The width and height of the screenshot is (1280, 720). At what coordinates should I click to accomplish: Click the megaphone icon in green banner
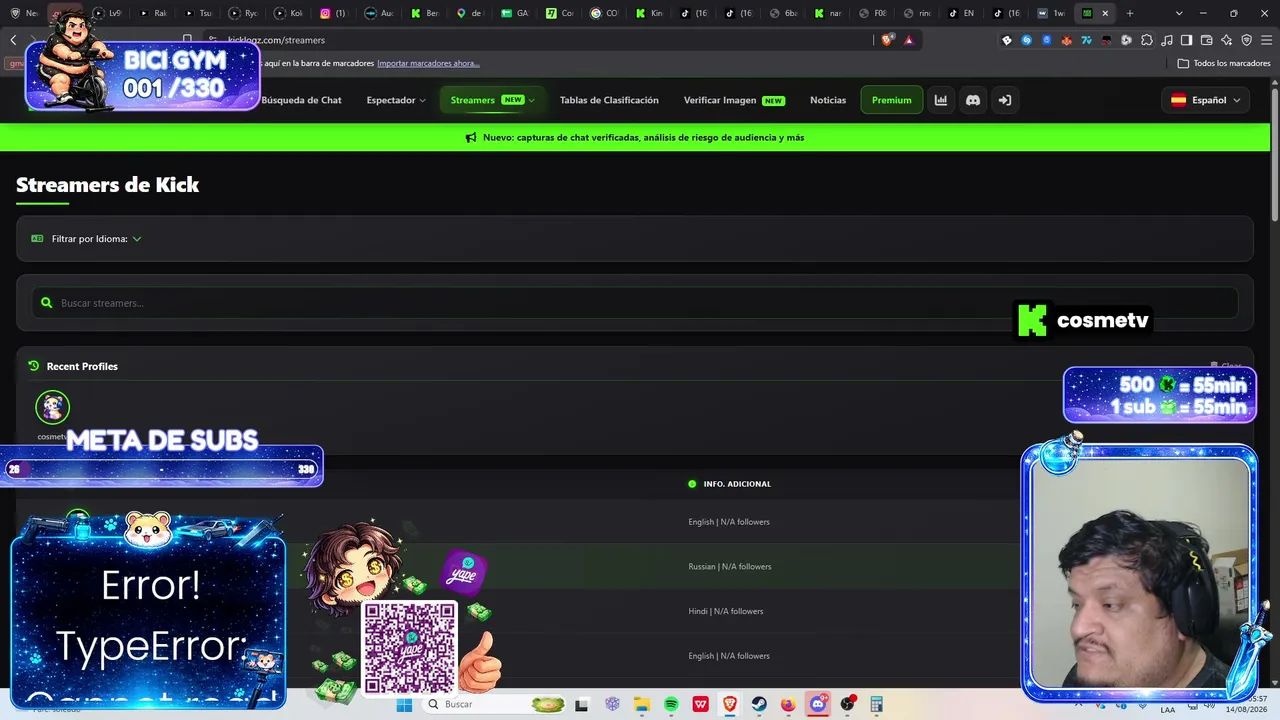pyautogui.click(x=471, y=138)
